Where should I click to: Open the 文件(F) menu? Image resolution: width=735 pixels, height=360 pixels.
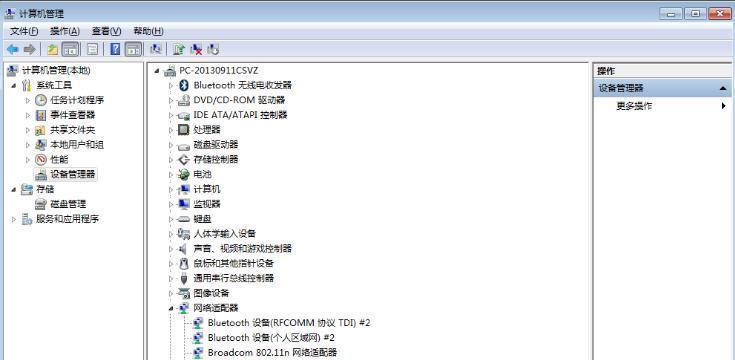[x=24, y=31]
